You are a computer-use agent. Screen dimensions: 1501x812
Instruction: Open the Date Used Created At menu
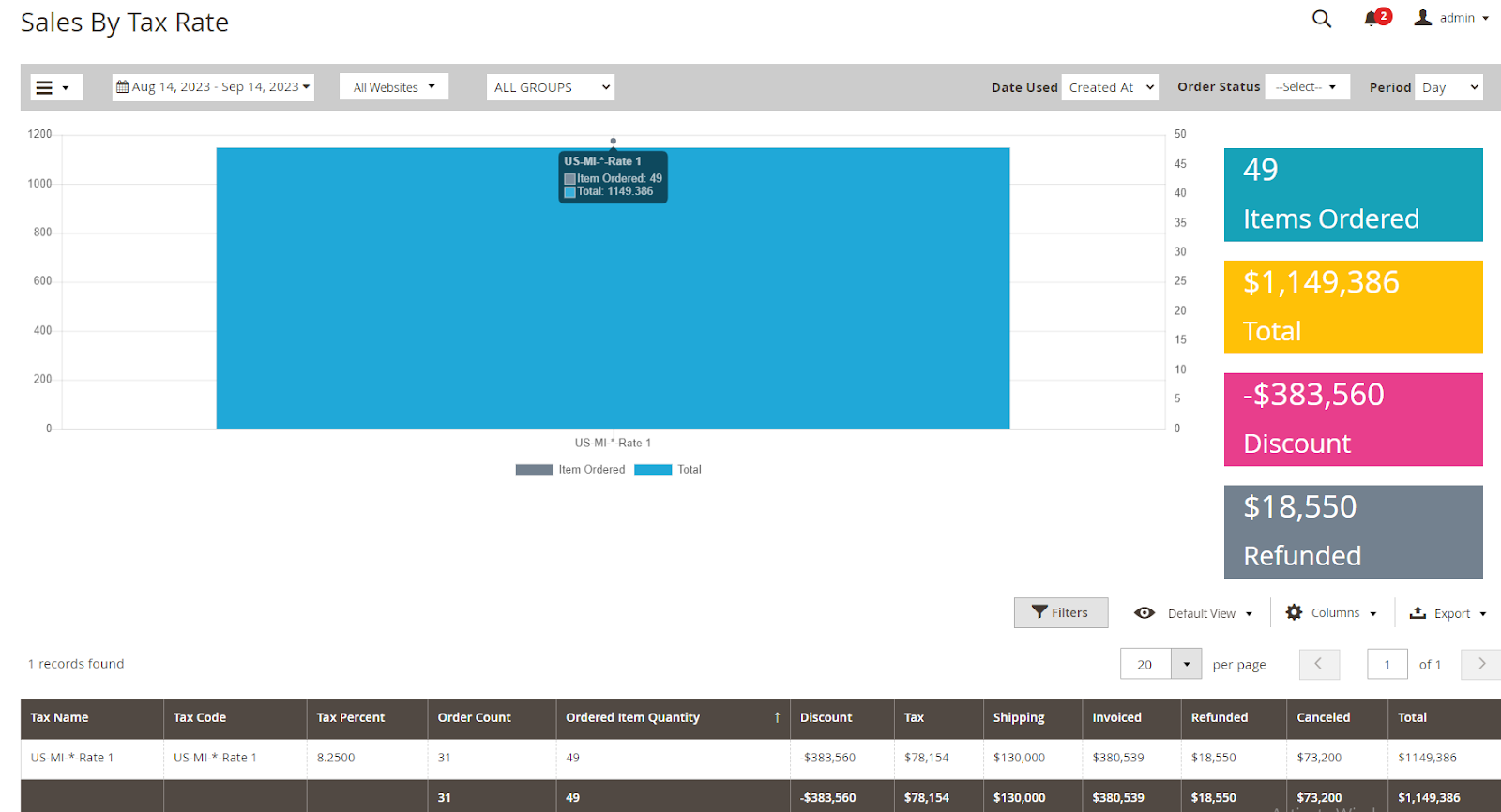[1110, 87]
